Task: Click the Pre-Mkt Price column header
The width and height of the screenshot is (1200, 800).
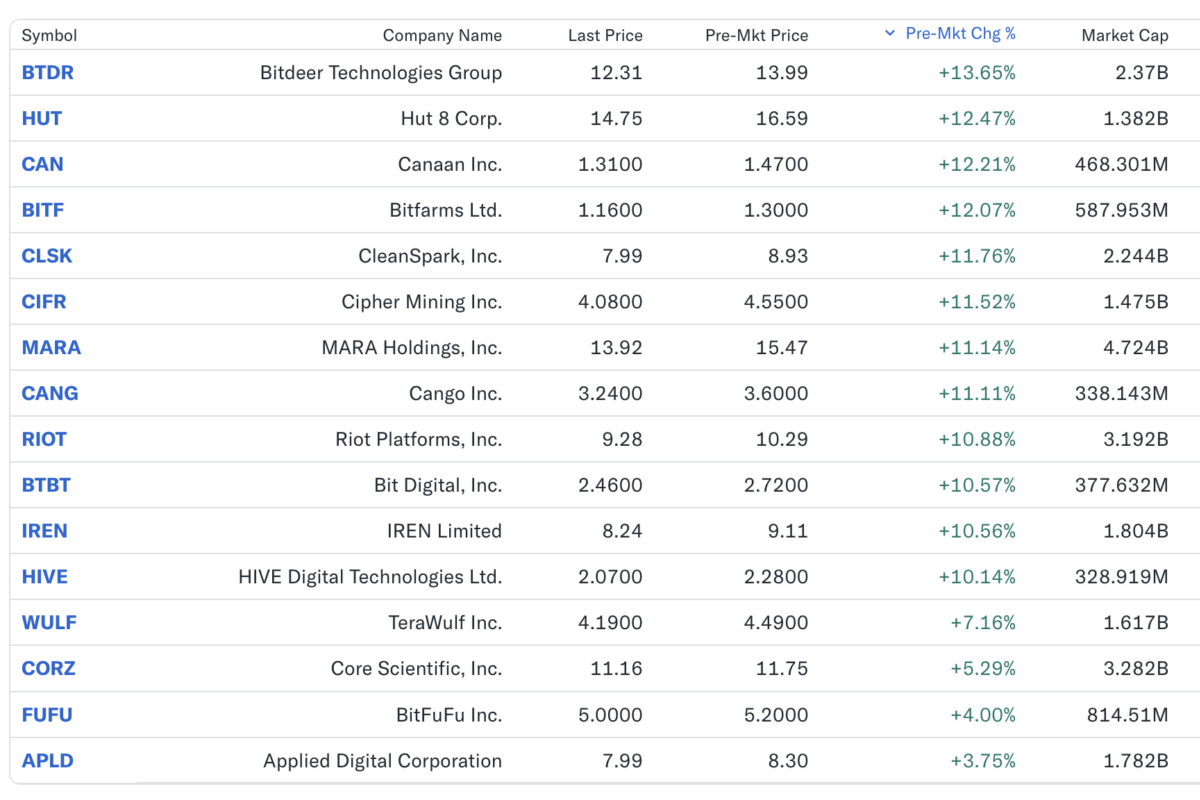Action: tap(756, 35)
